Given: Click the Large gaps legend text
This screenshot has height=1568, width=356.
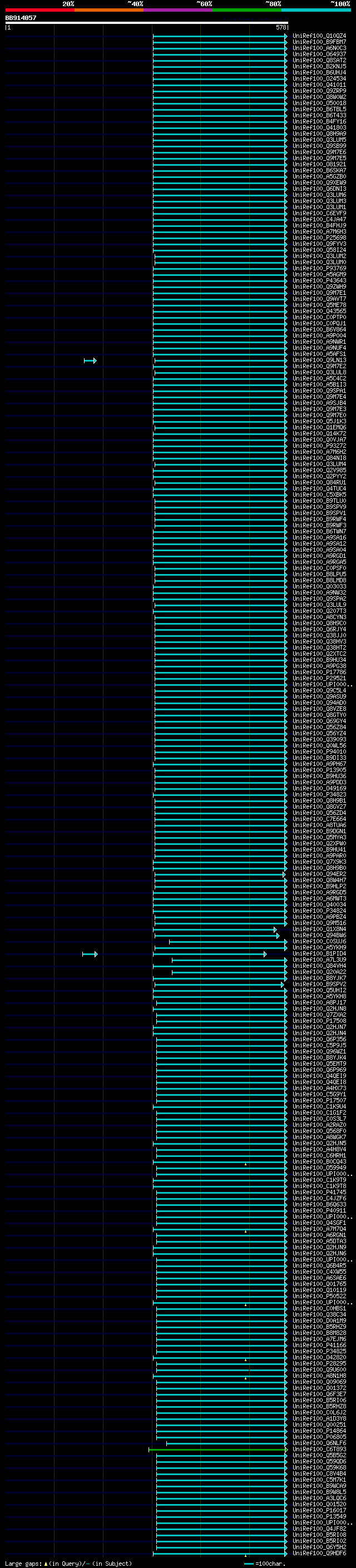Looking at the screenshot, I should tap(68, 1564).
